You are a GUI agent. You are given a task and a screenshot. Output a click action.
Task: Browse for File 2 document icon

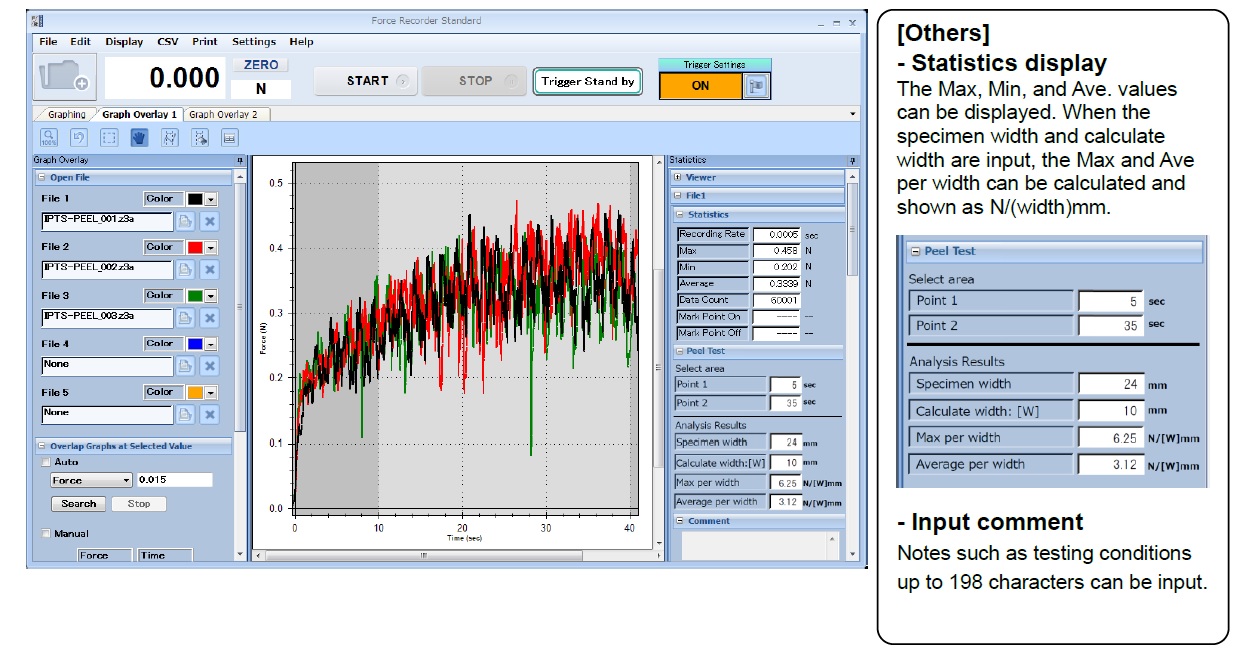tap(186, 269)
